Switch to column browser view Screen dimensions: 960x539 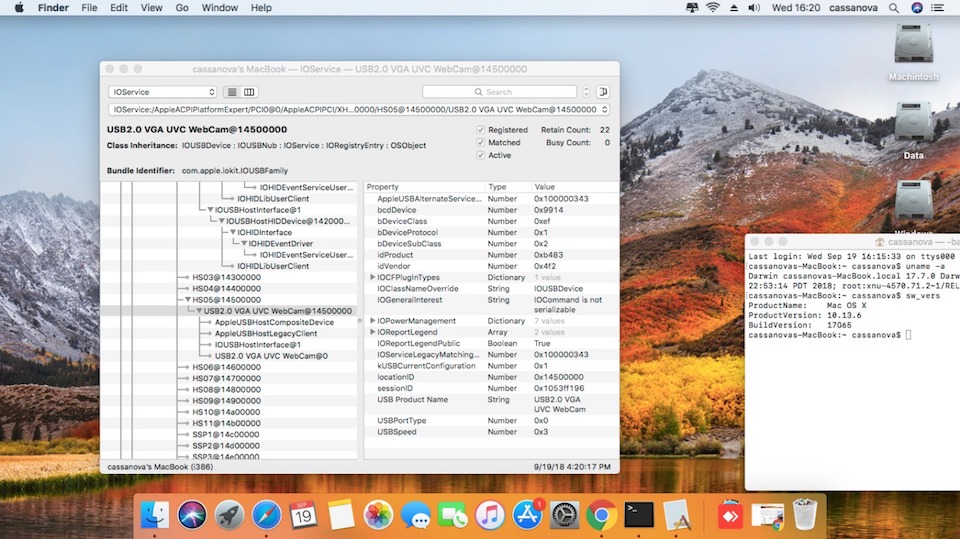[x=249, y=92]
